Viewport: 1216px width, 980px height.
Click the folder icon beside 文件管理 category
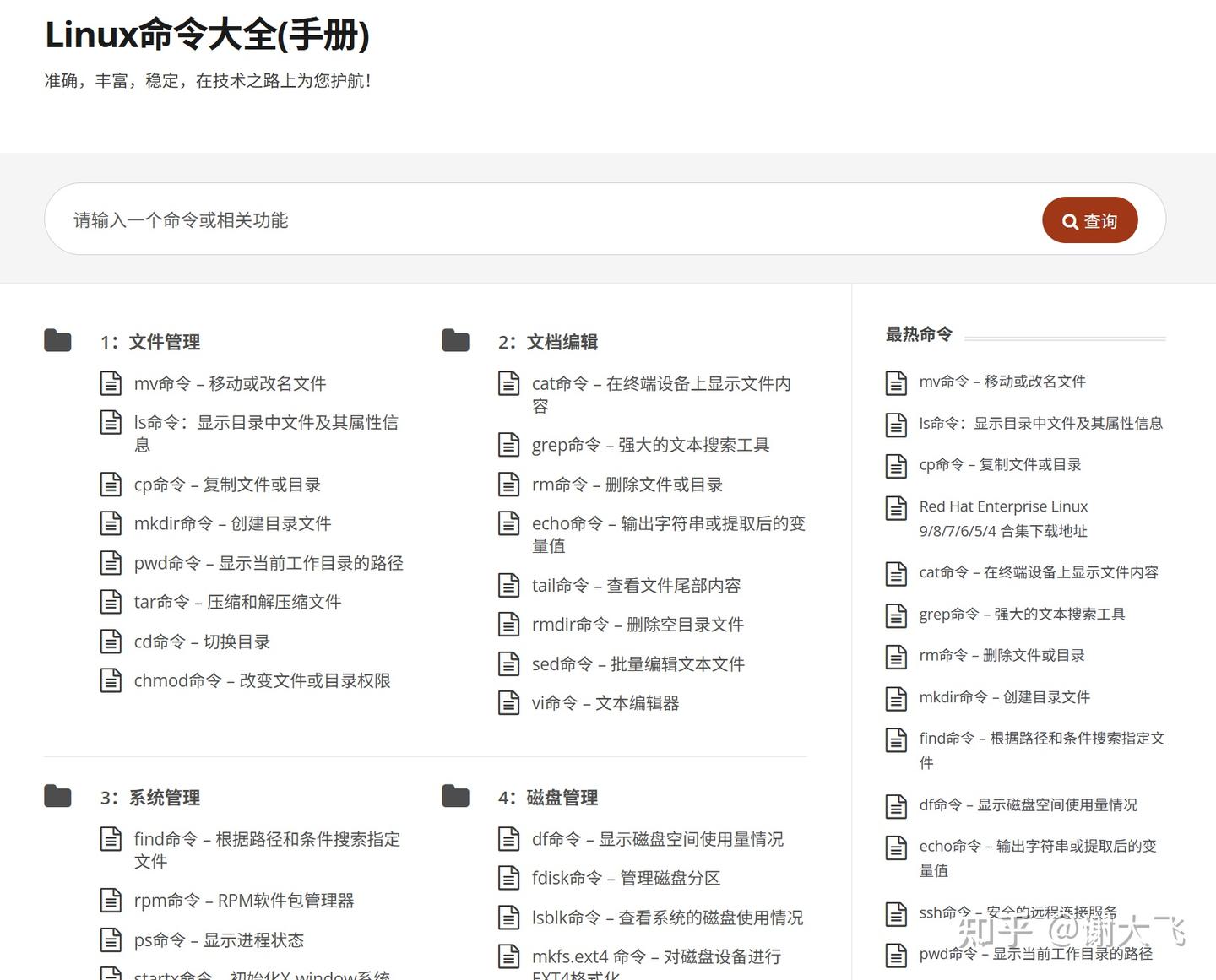coord(57,340)
